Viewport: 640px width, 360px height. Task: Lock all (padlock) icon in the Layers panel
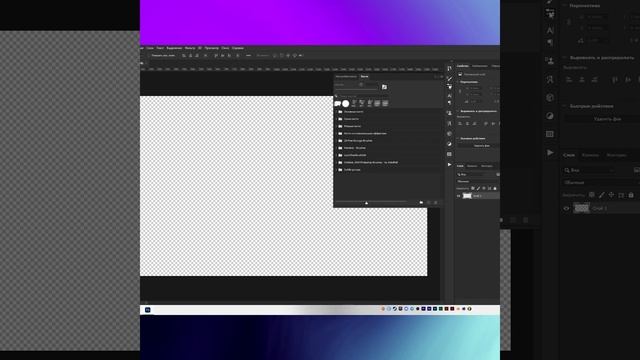click(x=495, y=188)
